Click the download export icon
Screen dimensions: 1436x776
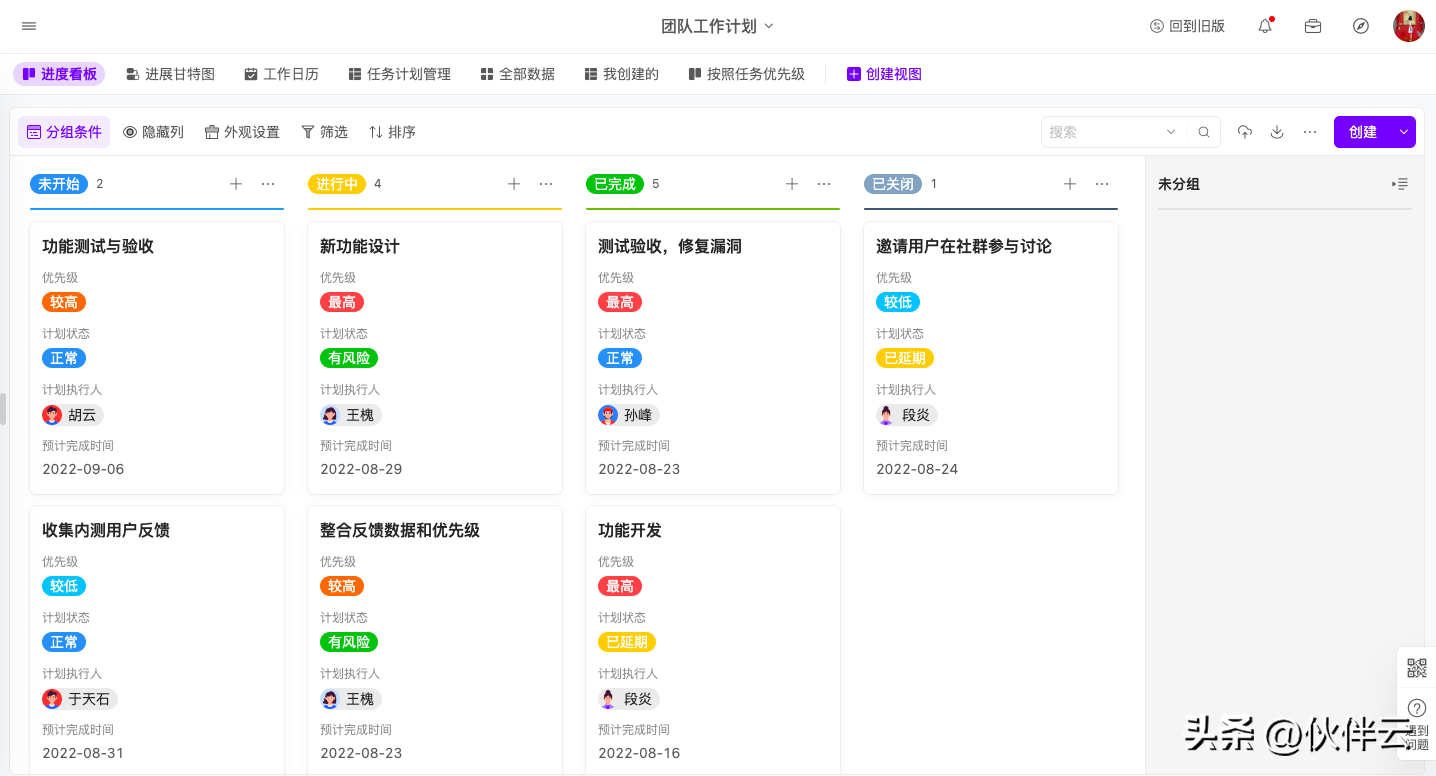[x=1277, y=132]
